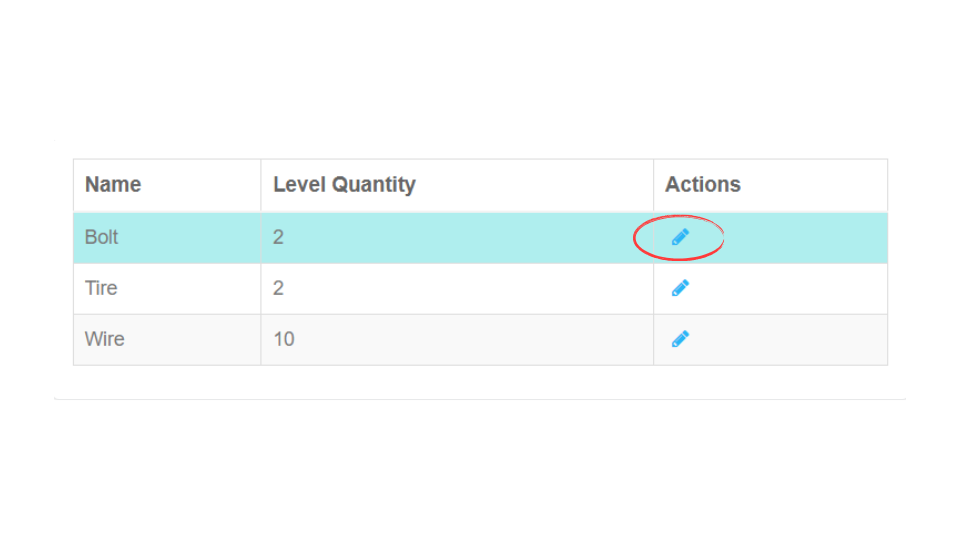Click Wire's level quantity value 10
960x540 pixels.
pos(284,339)
